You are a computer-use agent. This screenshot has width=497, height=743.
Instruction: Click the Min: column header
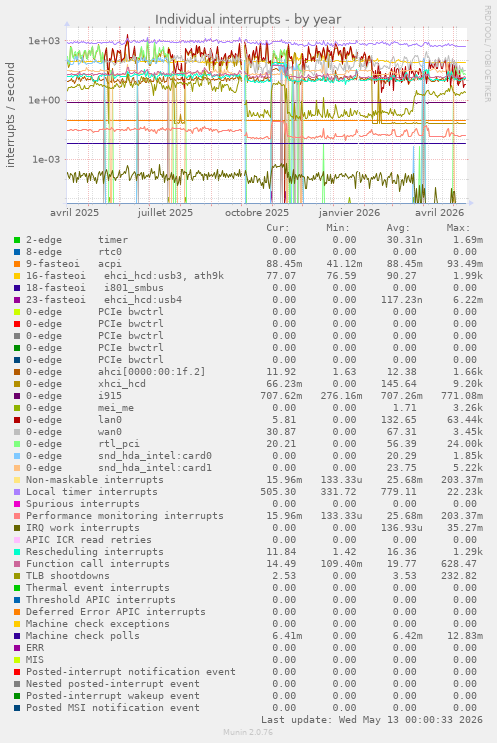(338, 228)
